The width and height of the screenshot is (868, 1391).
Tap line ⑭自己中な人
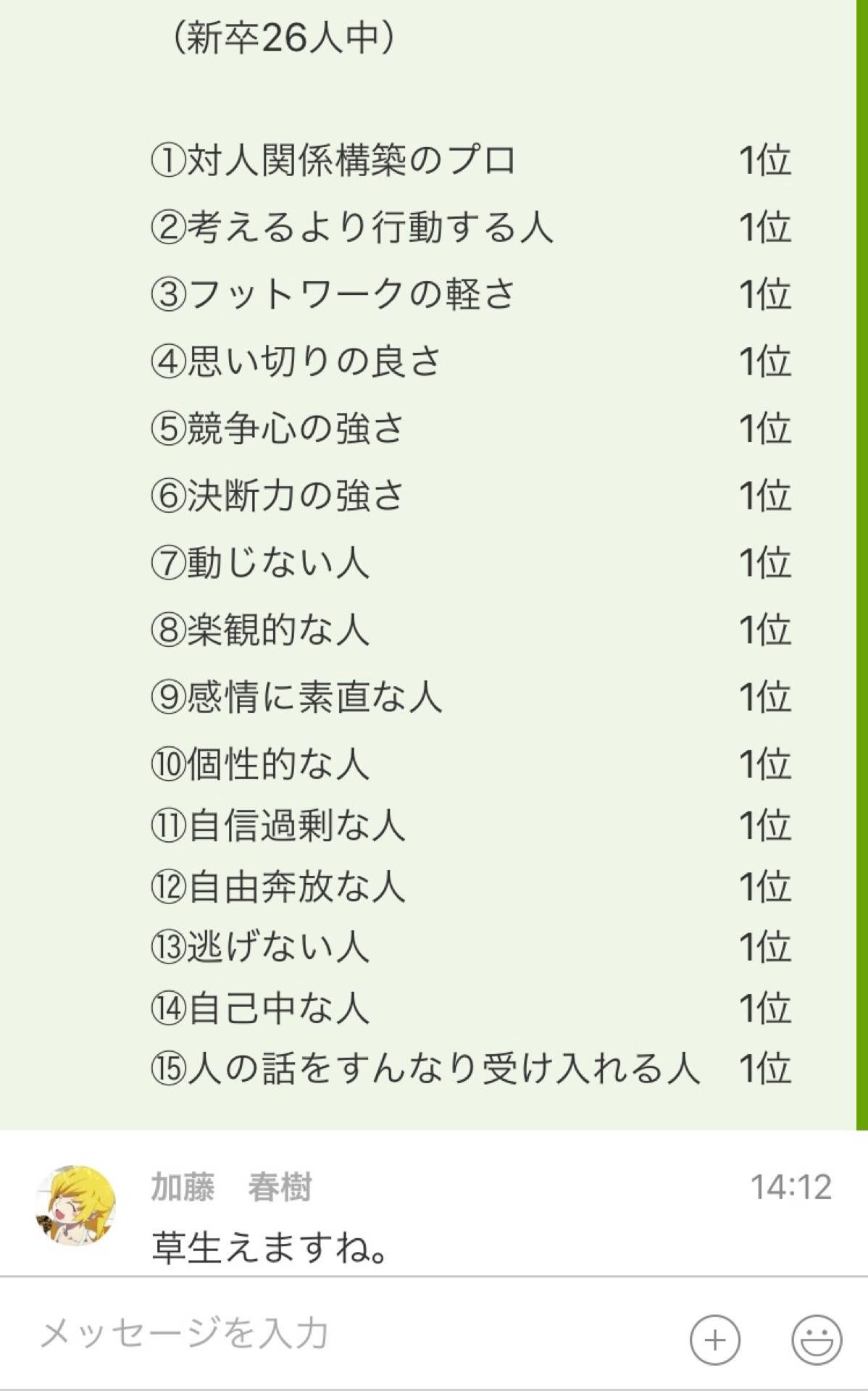pyautogui.click(x=259, y=1008)
